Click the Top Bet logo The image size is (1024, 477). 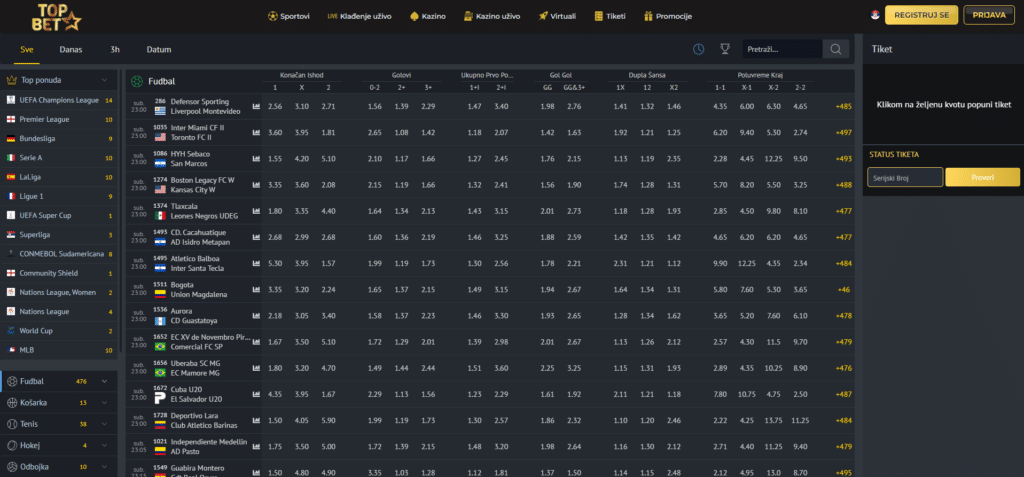pos(57,17)
